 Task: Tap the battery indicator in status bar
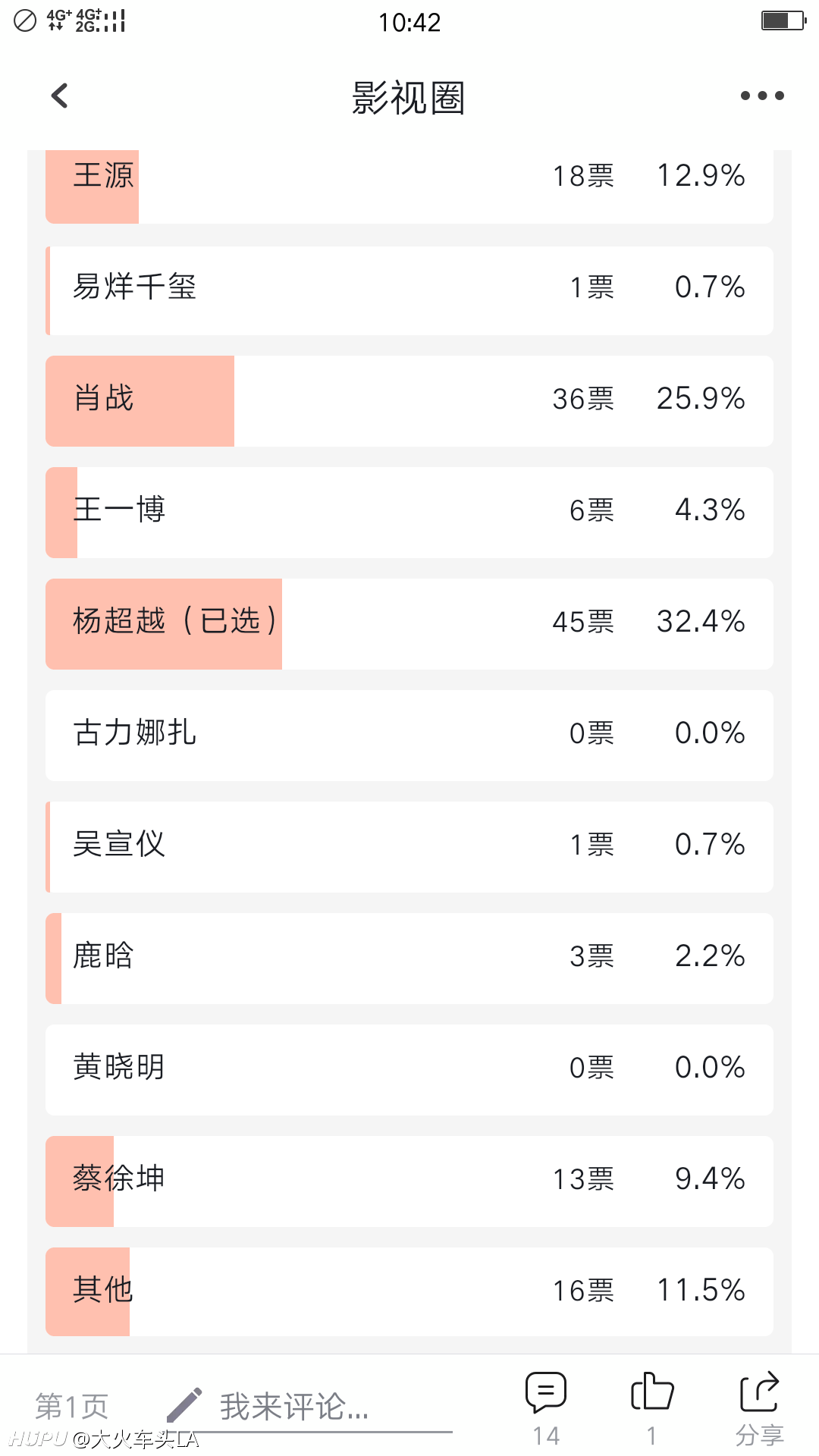[x=783, y=20]
